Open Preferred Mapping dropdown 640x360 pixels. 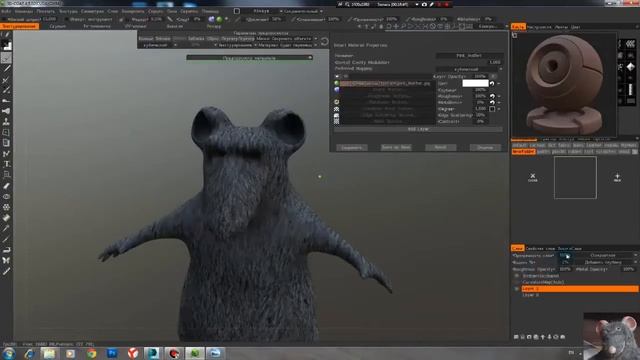click(x=469, y=69)
